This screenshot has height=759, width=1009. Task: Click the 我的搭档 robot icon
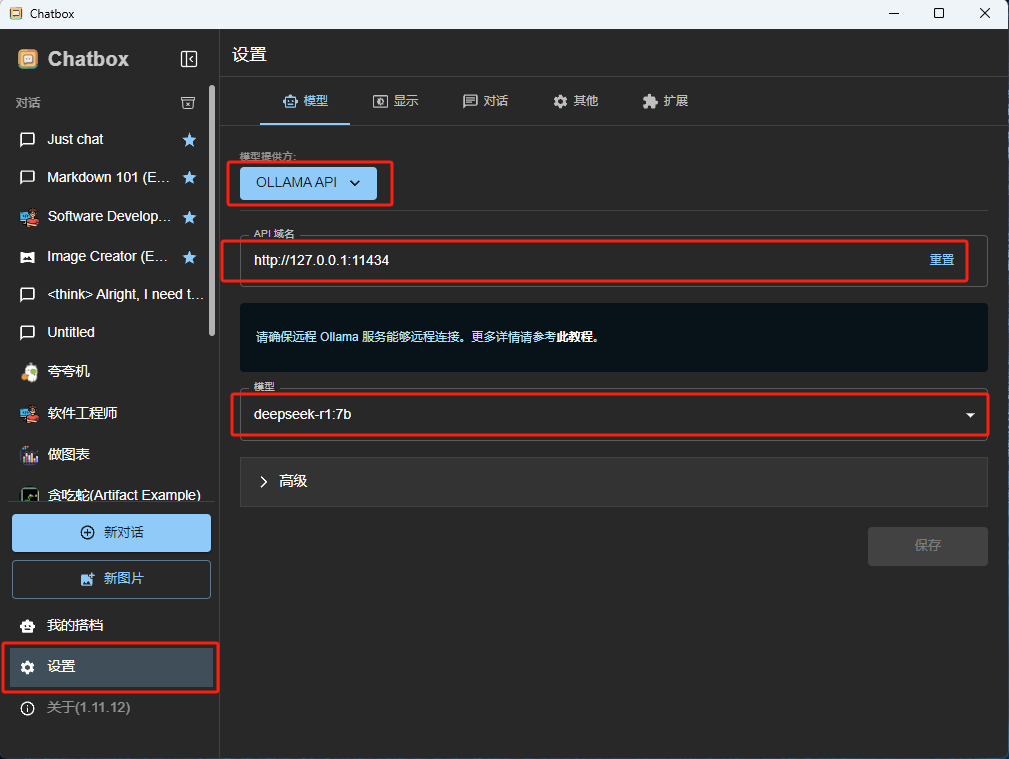28,626
